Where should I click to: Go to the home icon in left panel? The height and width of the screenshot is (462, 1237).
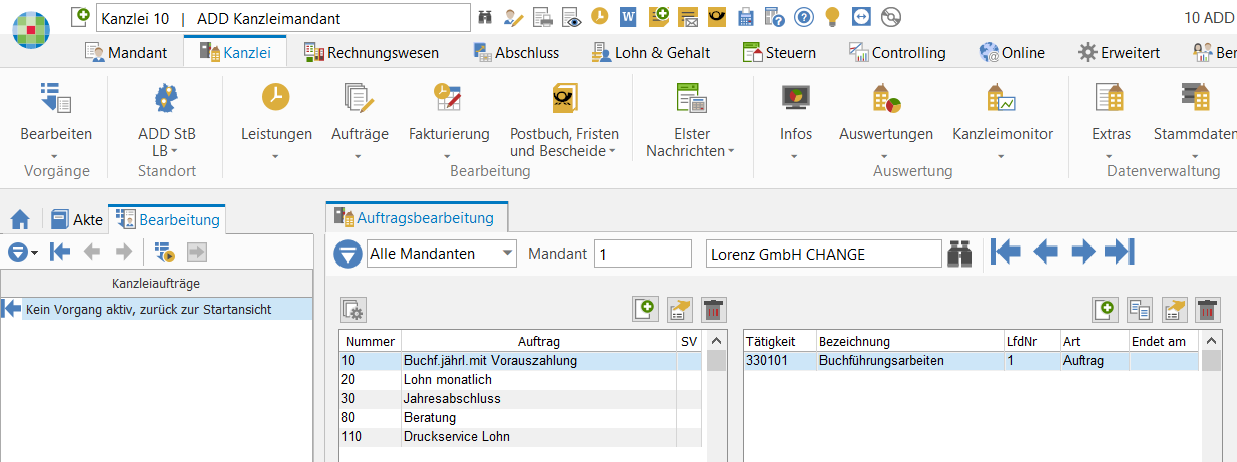tap(20, 219)
